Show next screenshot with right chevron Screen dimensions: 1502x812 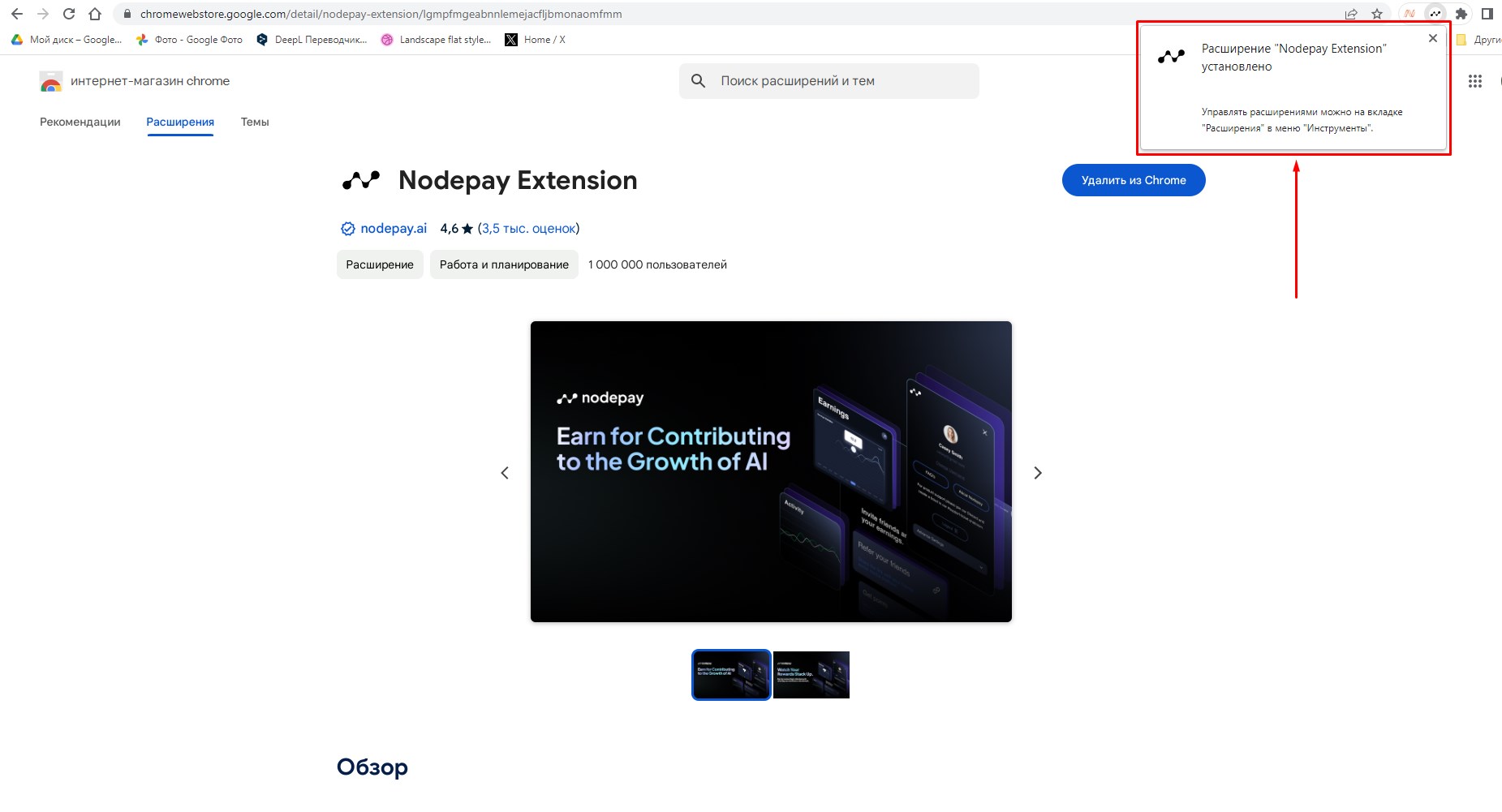[1037, 473]
